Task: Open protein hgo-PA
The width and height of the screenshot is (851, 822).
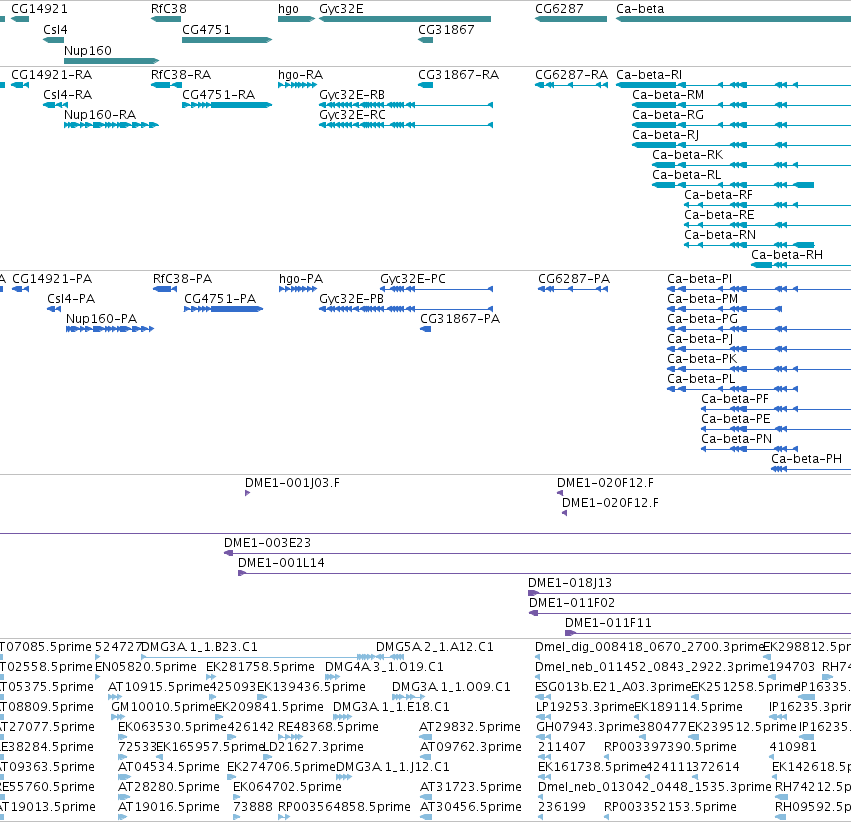Action: (x=301, y=279)
